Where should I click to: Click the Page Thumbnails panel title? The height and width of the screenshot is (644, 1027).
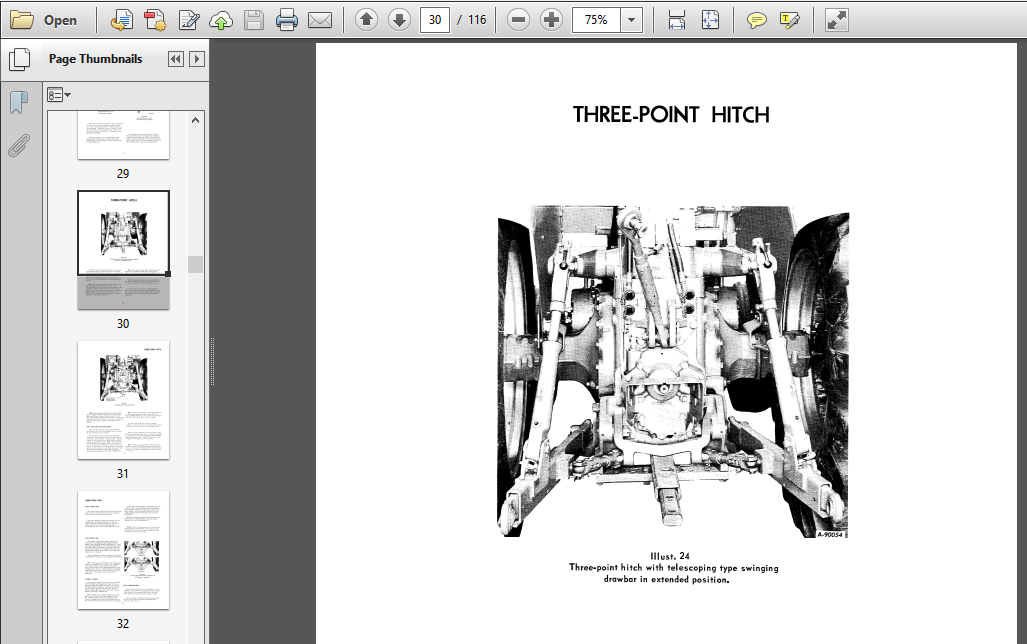tap(96, 59)
